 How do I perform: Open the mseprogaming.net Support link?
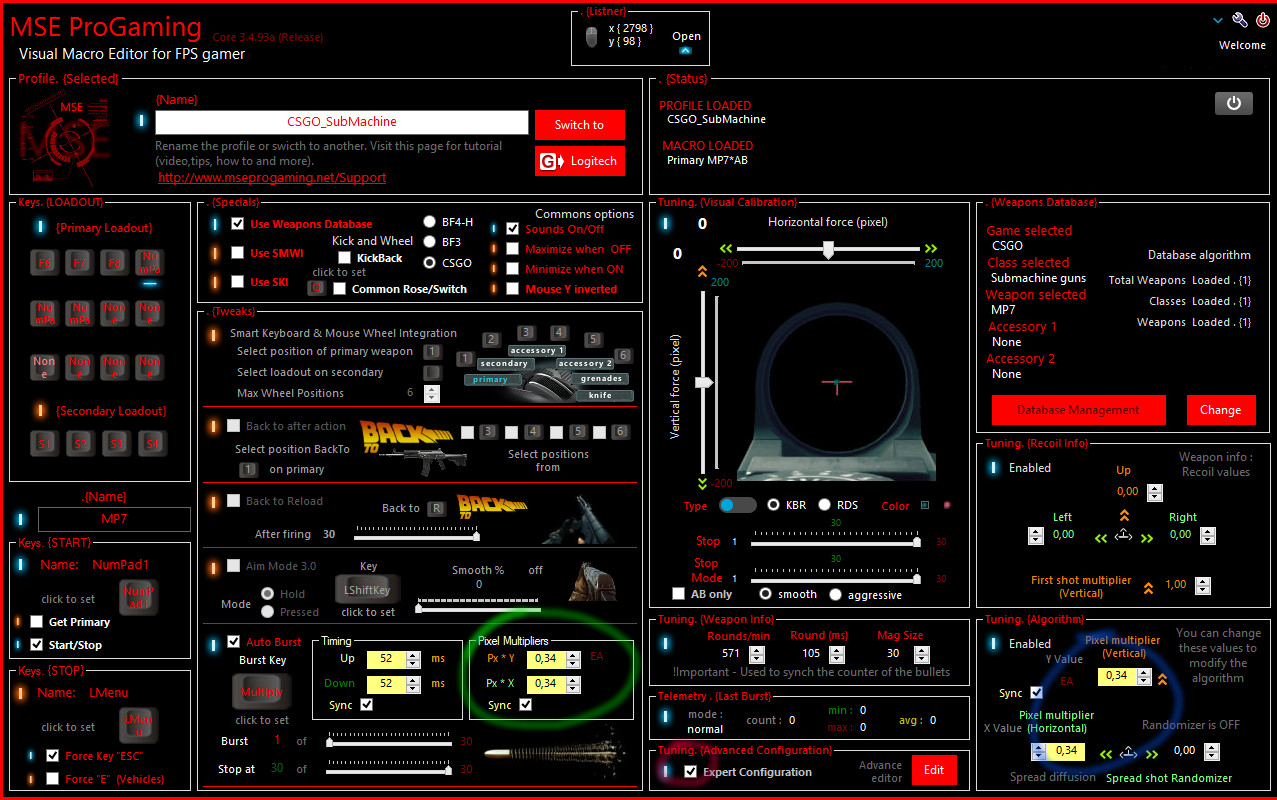tap(272, 178)
